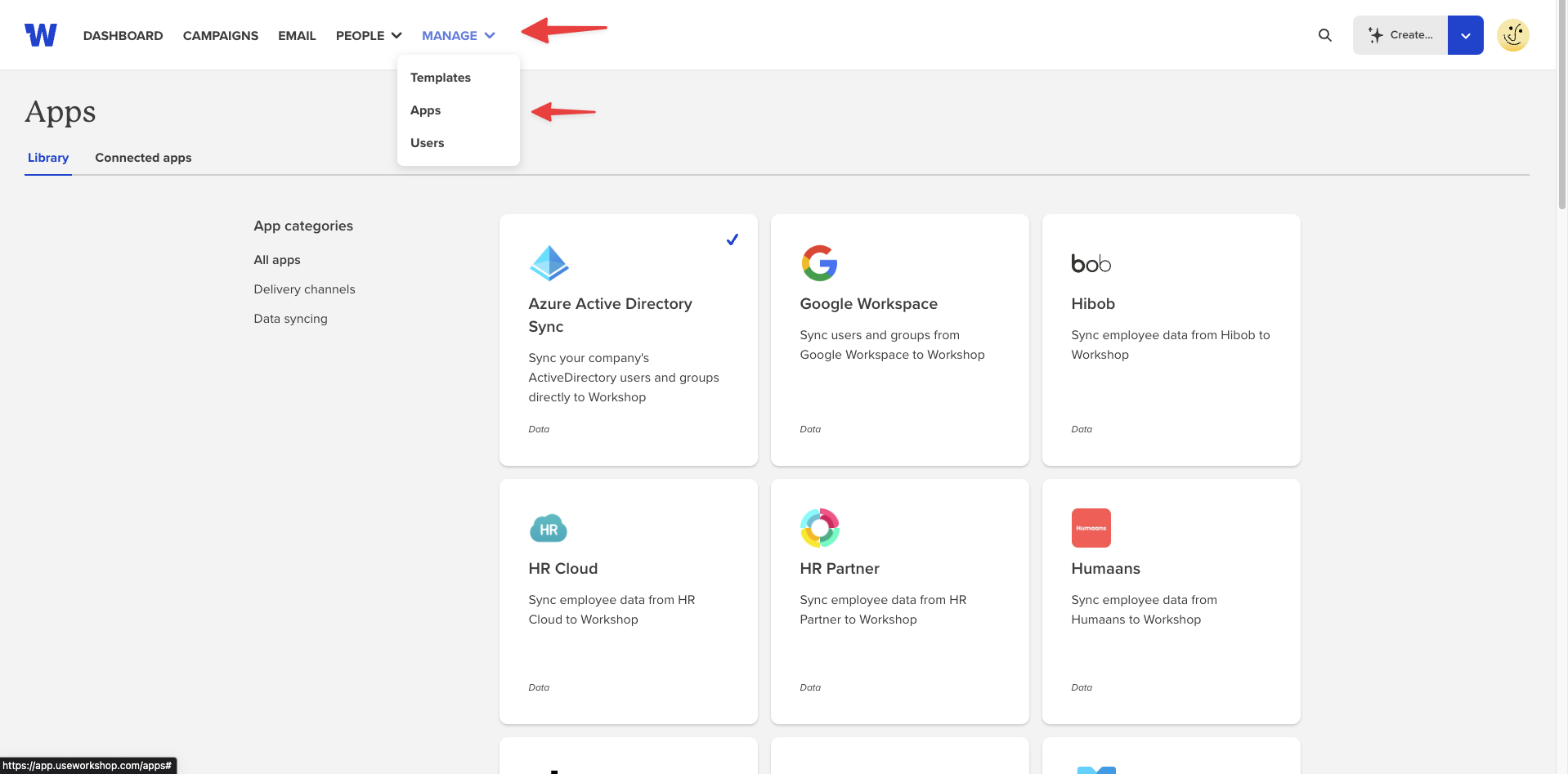Select Templates from the Manage menu
This screenshot has height=774, width=1568.
(x=441, y=78)
